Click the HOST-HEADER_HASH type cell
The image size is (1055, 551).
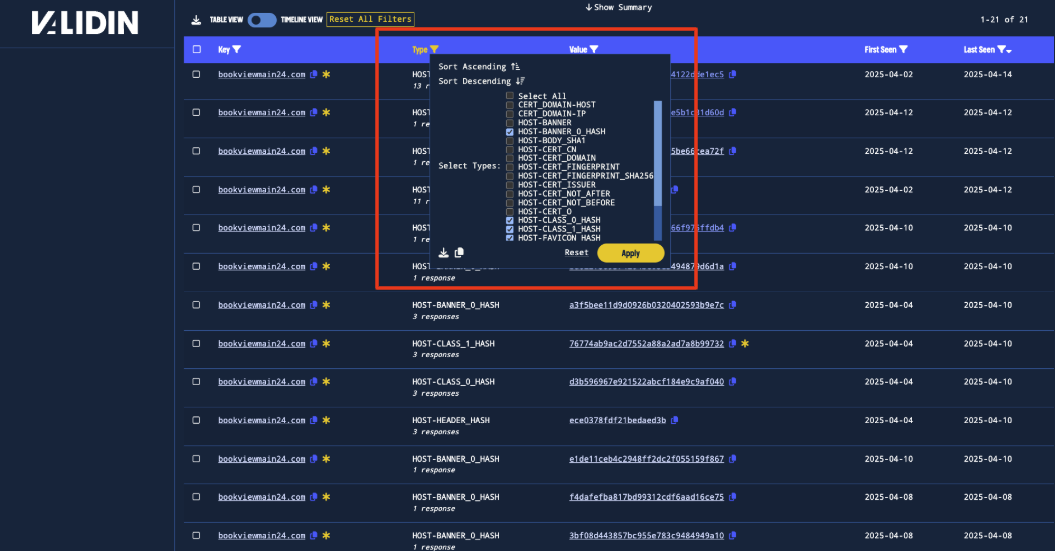451,420
